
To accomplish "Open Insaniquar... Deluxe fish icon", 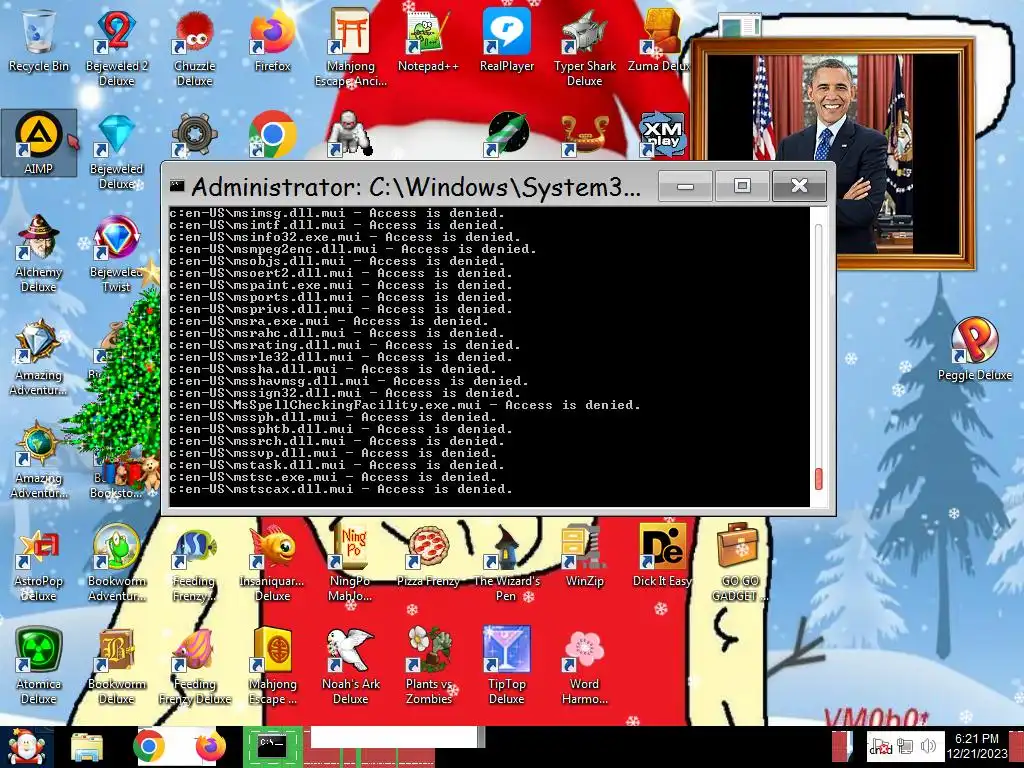I will [272, 563].
